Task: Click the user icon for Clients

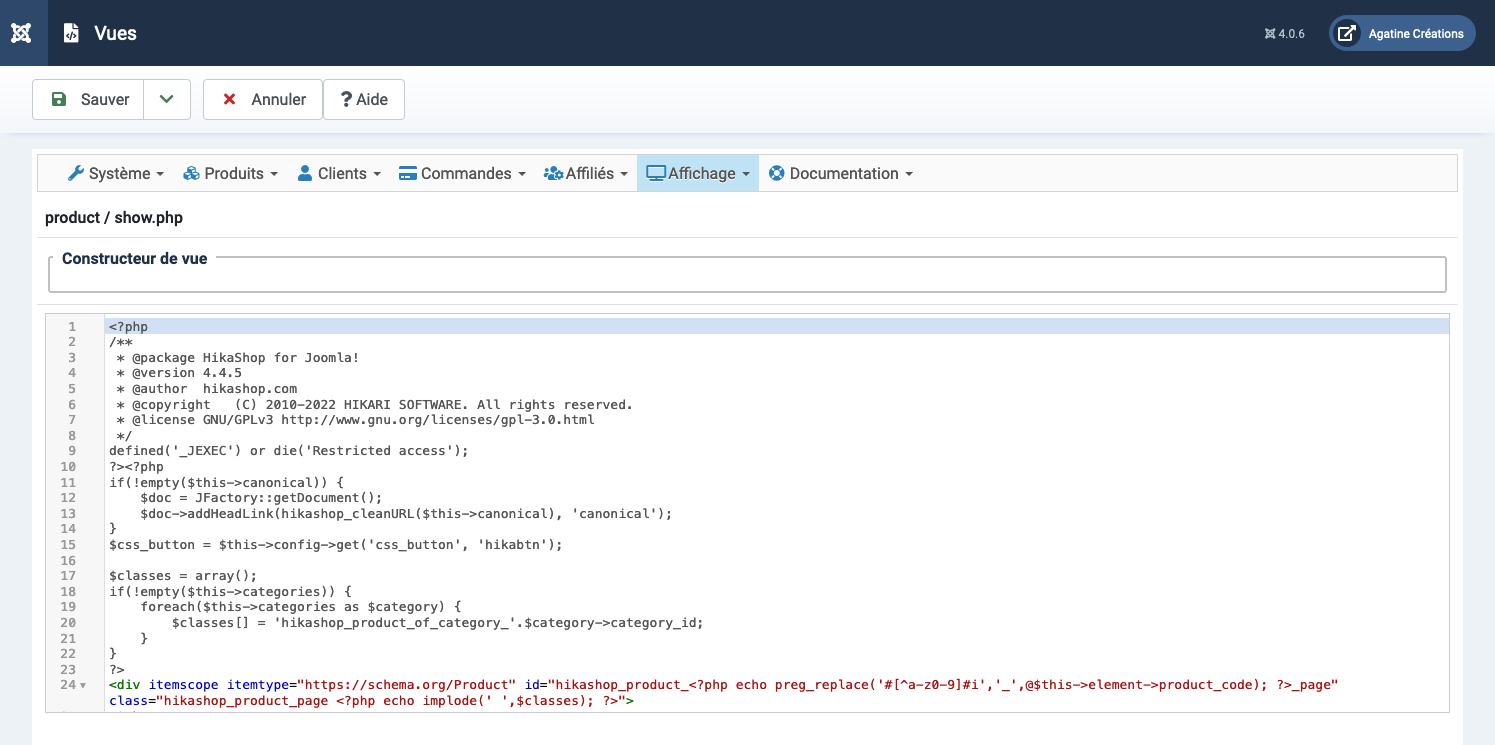Action: (306, 173)
